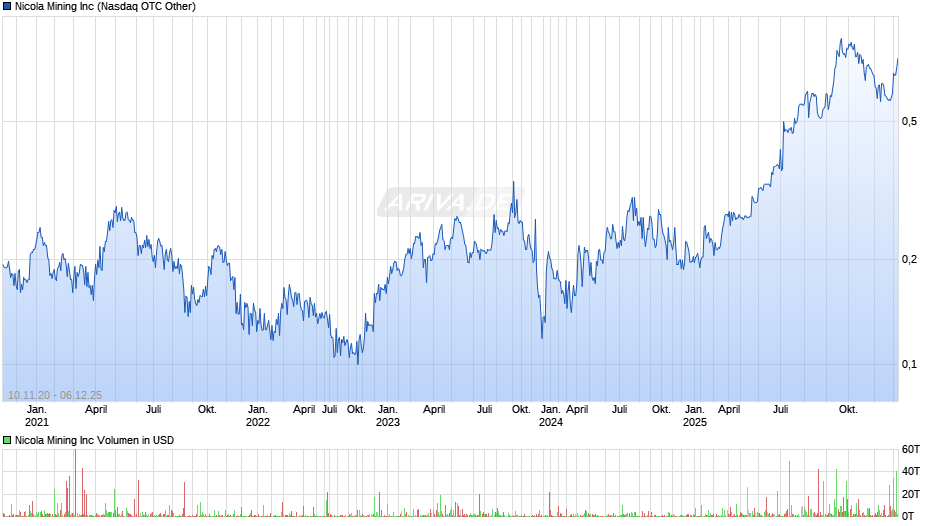Screen dimensions: 940x526
Task: Click the 'Nicola Mining Inc (Nasdaq OTC Other)' title
Action: pyautogui.click(x=105, y=7)
